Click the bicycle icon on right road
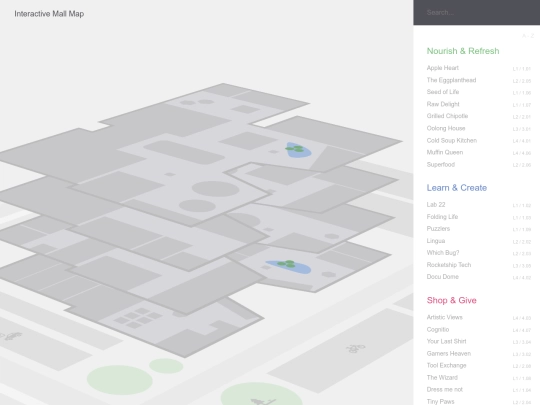Screen dimensions: 540x405 pyautogui.click(x=355, y=349)
